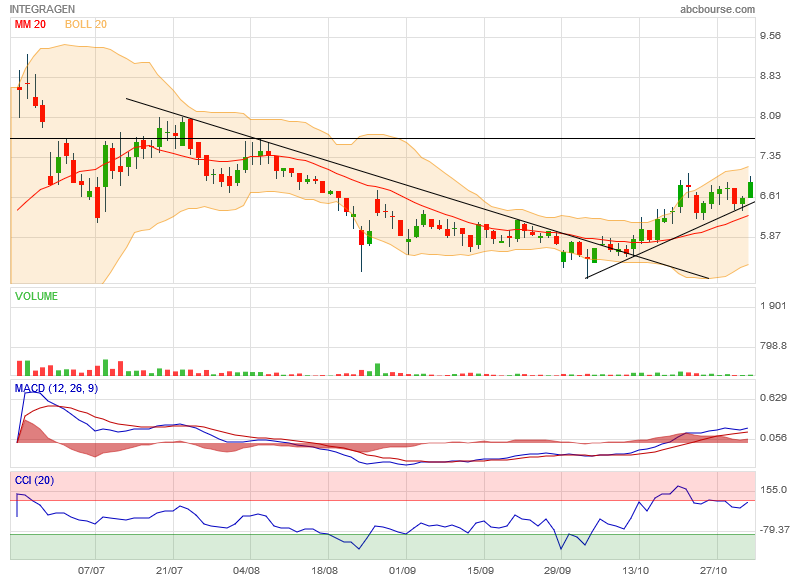The width and height of the screenshot is (800, 580).
Task: Click the 798.8 volume axis value
Action: [773, 346]
